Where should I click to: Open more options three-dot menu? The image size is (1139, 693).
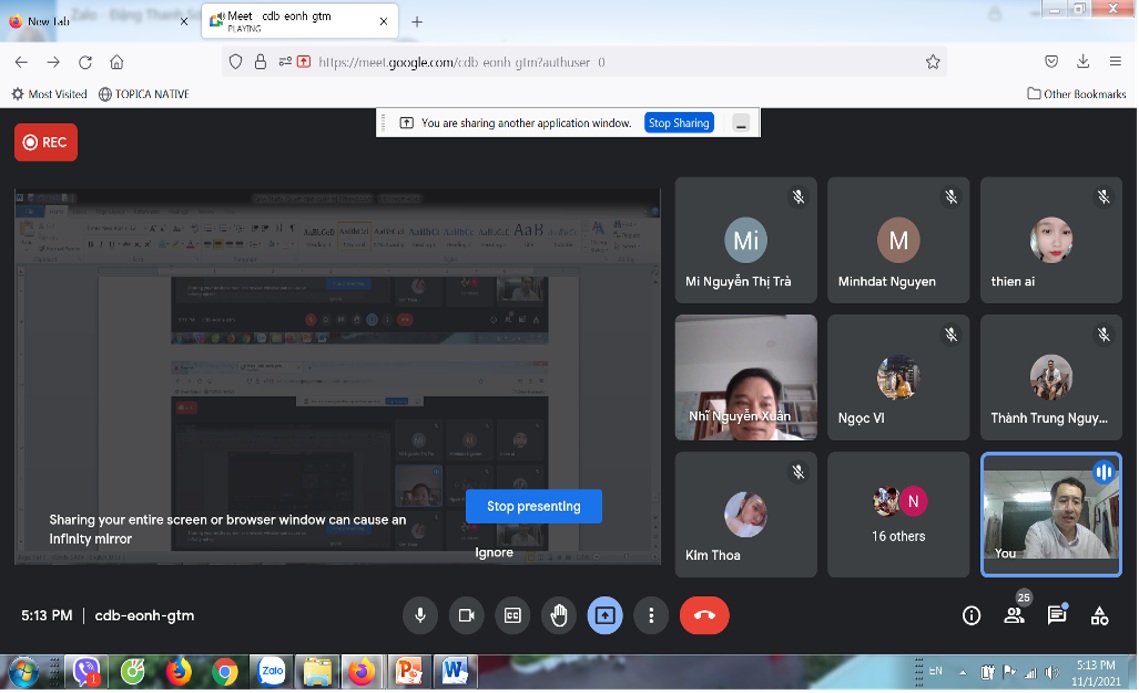[651, 615]
